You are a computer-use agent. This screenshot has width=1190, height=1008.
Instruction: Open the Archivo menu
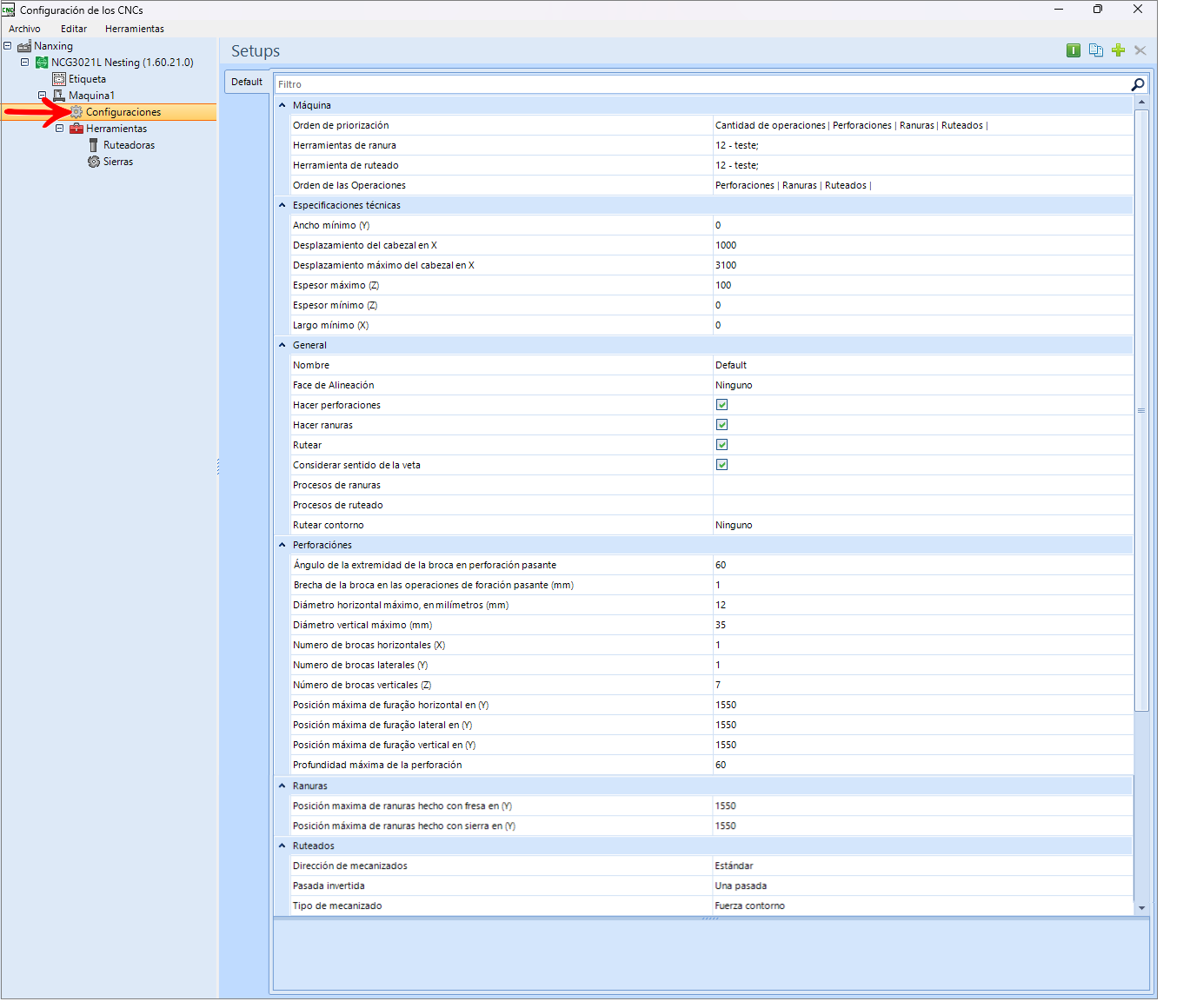(x=24, y=29)
